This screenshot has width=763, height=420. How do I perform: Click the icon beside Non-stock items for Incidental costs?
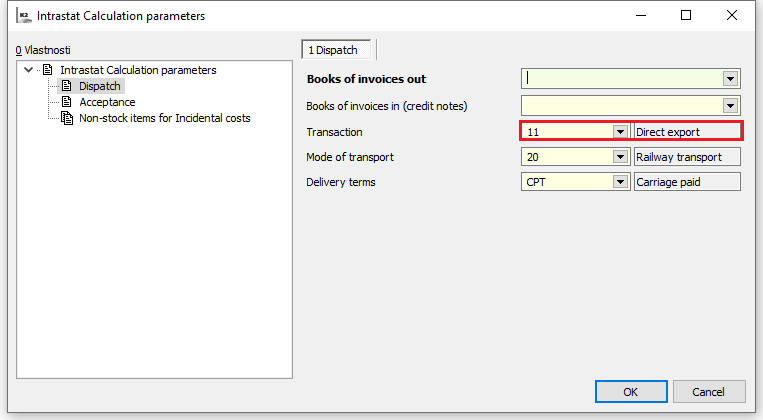tap(67, 118)
